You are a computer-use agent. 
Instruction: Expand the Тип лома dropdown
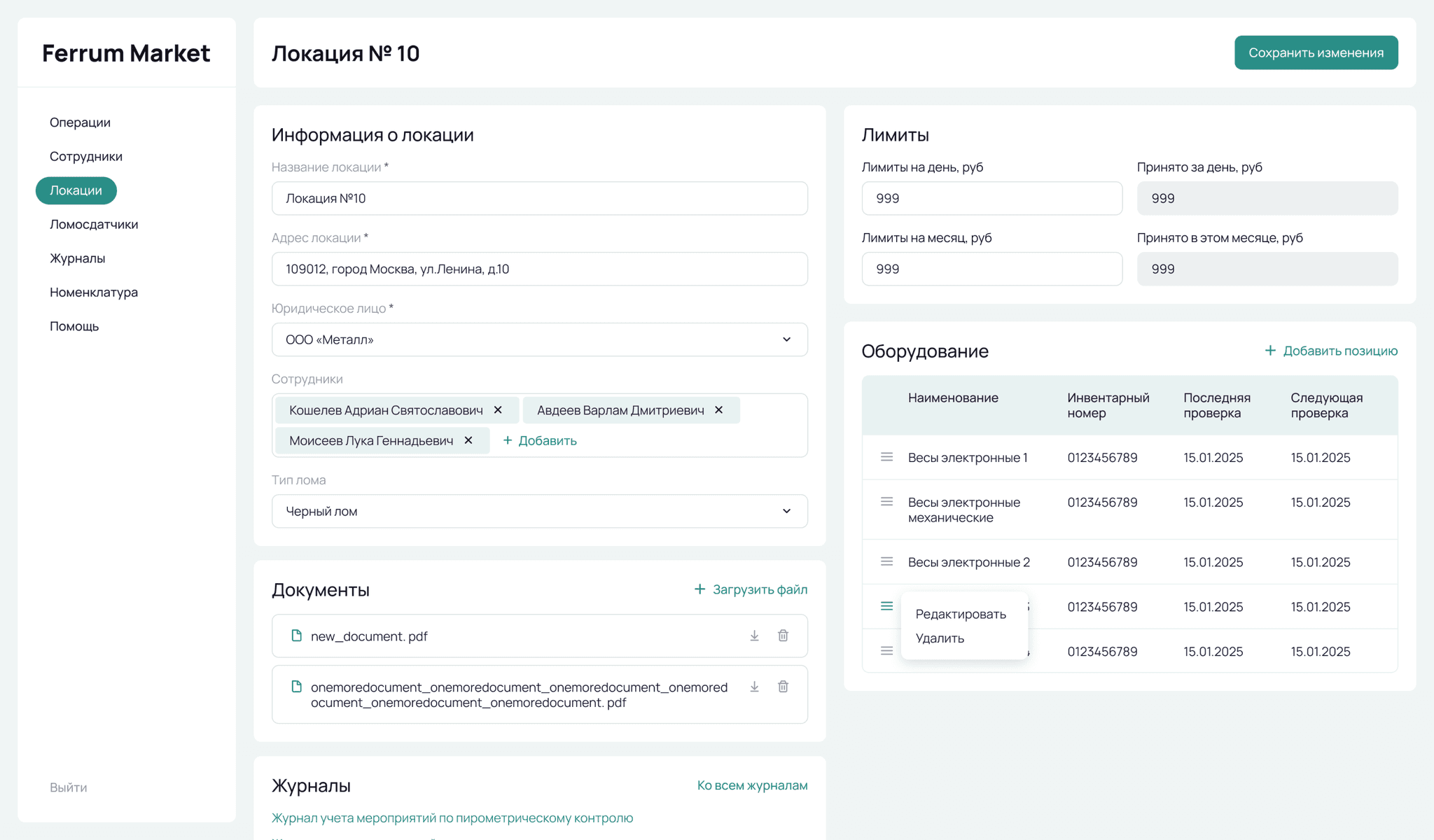(786, 511)
